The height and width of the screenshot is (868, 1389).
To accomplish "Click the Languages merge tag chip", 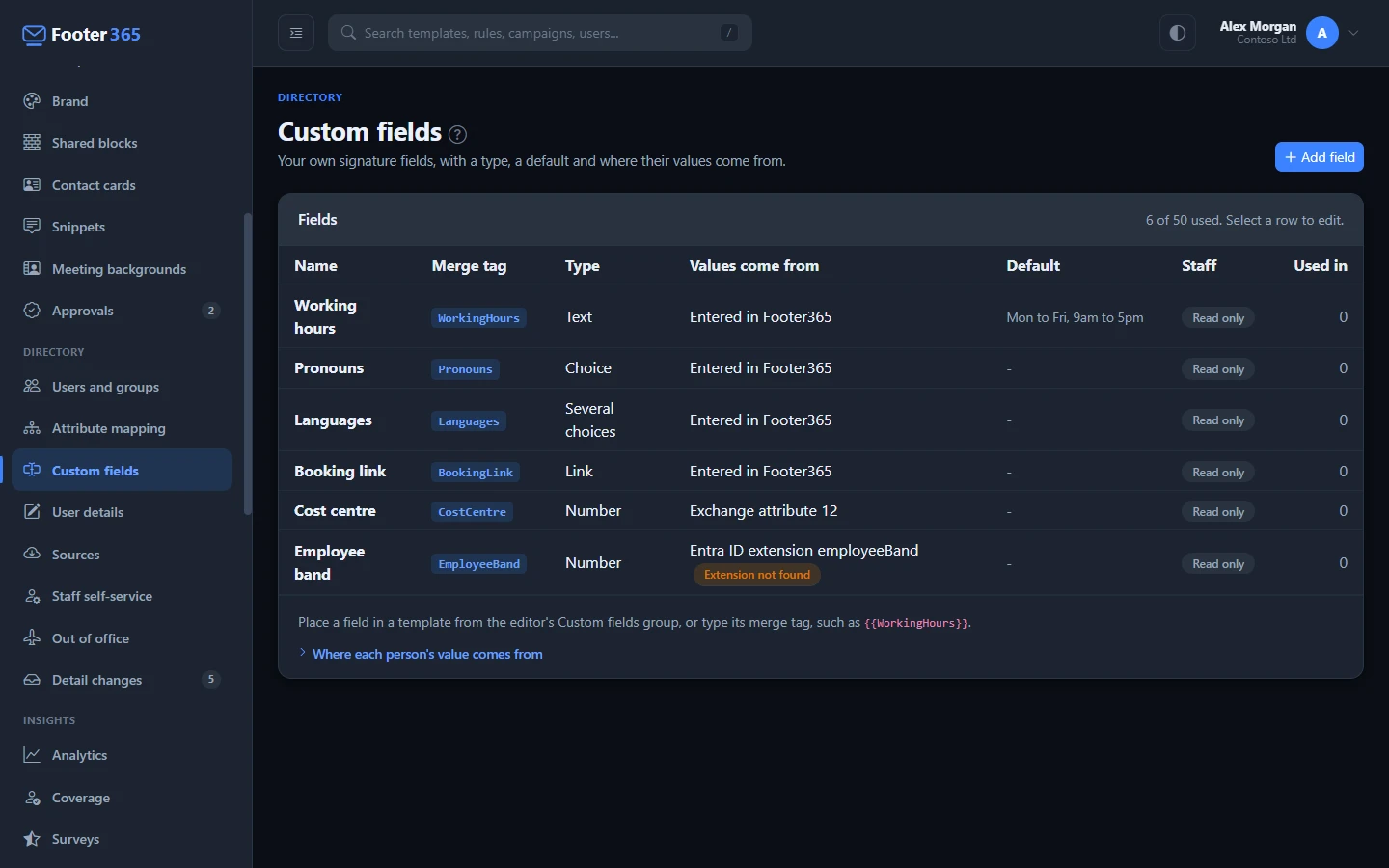I will pyautogui.click(x=469, y=421).
